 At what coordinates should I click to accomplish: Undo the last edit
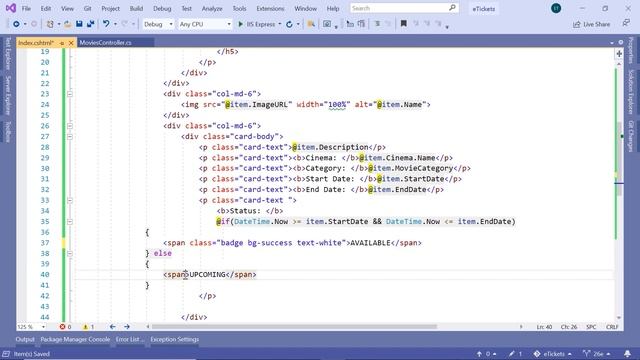[106, 24]
